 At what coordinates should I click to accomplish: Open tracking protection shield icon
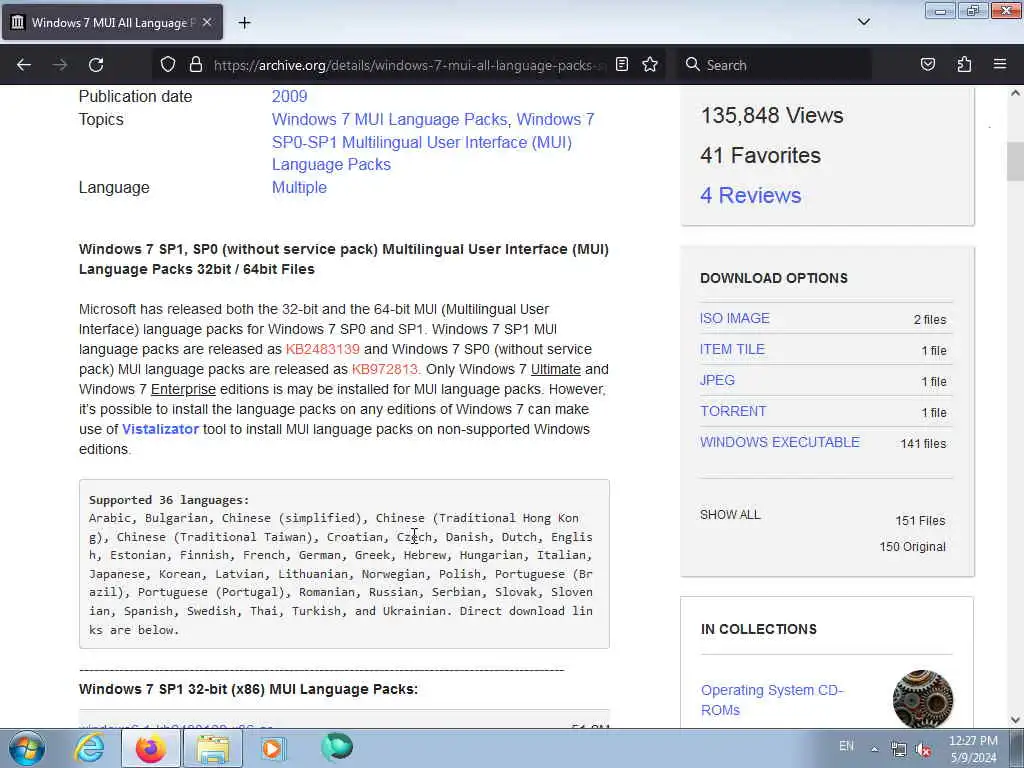tap(168, 65)
